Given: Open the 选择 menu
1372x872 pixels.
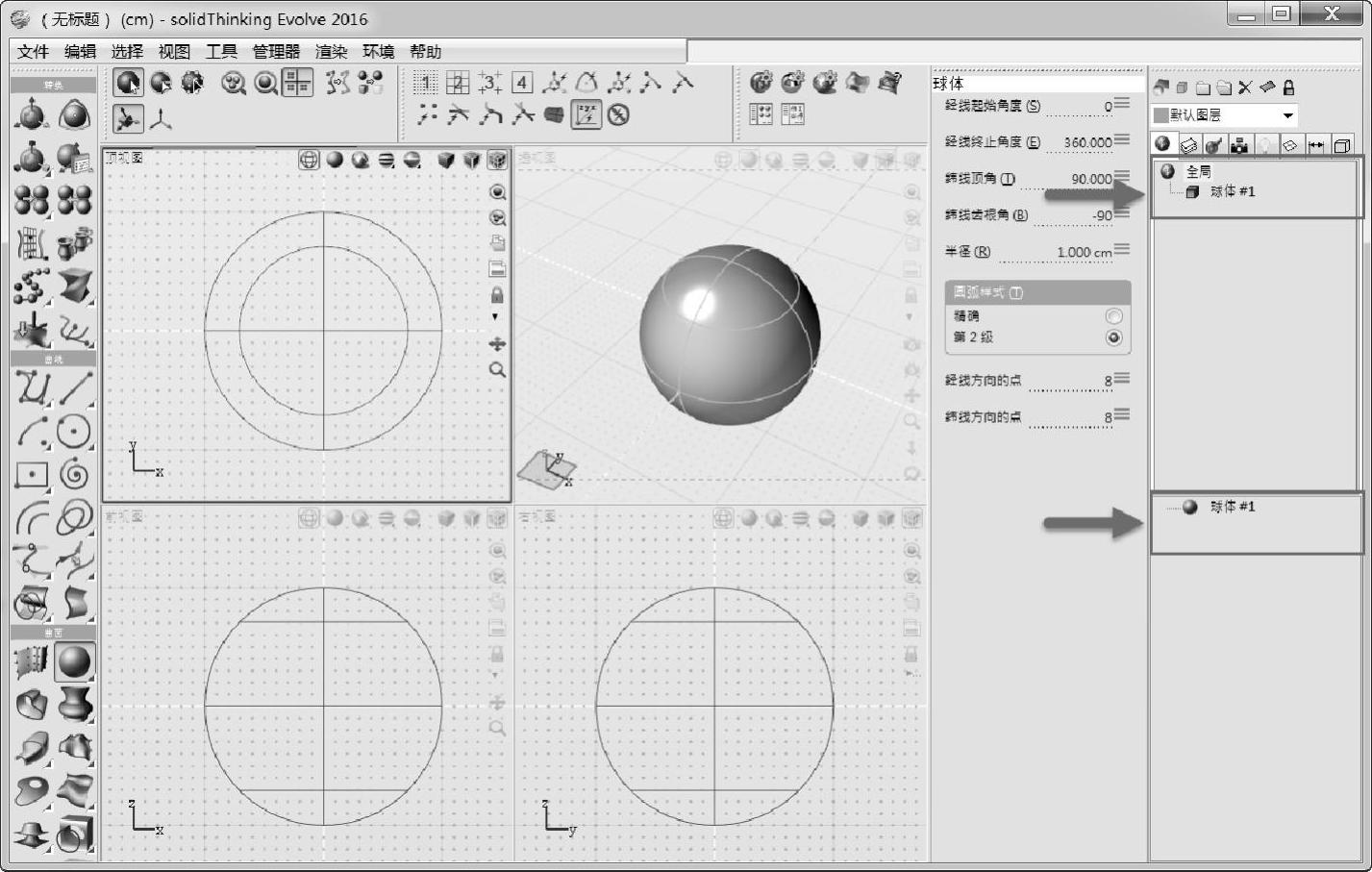Looking at the screenshot, I should pos(127,52).
